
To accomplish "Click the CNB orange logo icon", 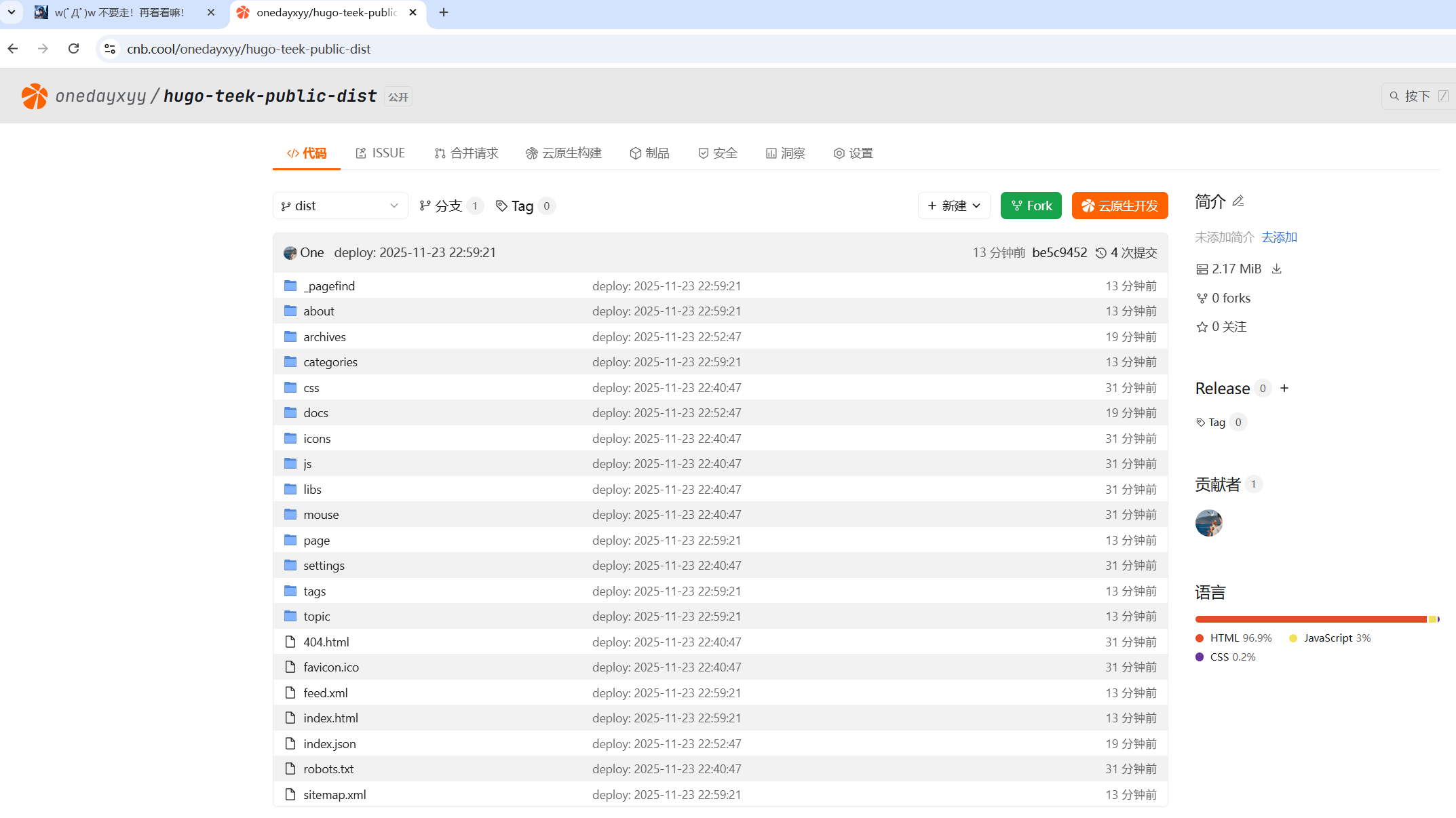I will pos(34,96).
